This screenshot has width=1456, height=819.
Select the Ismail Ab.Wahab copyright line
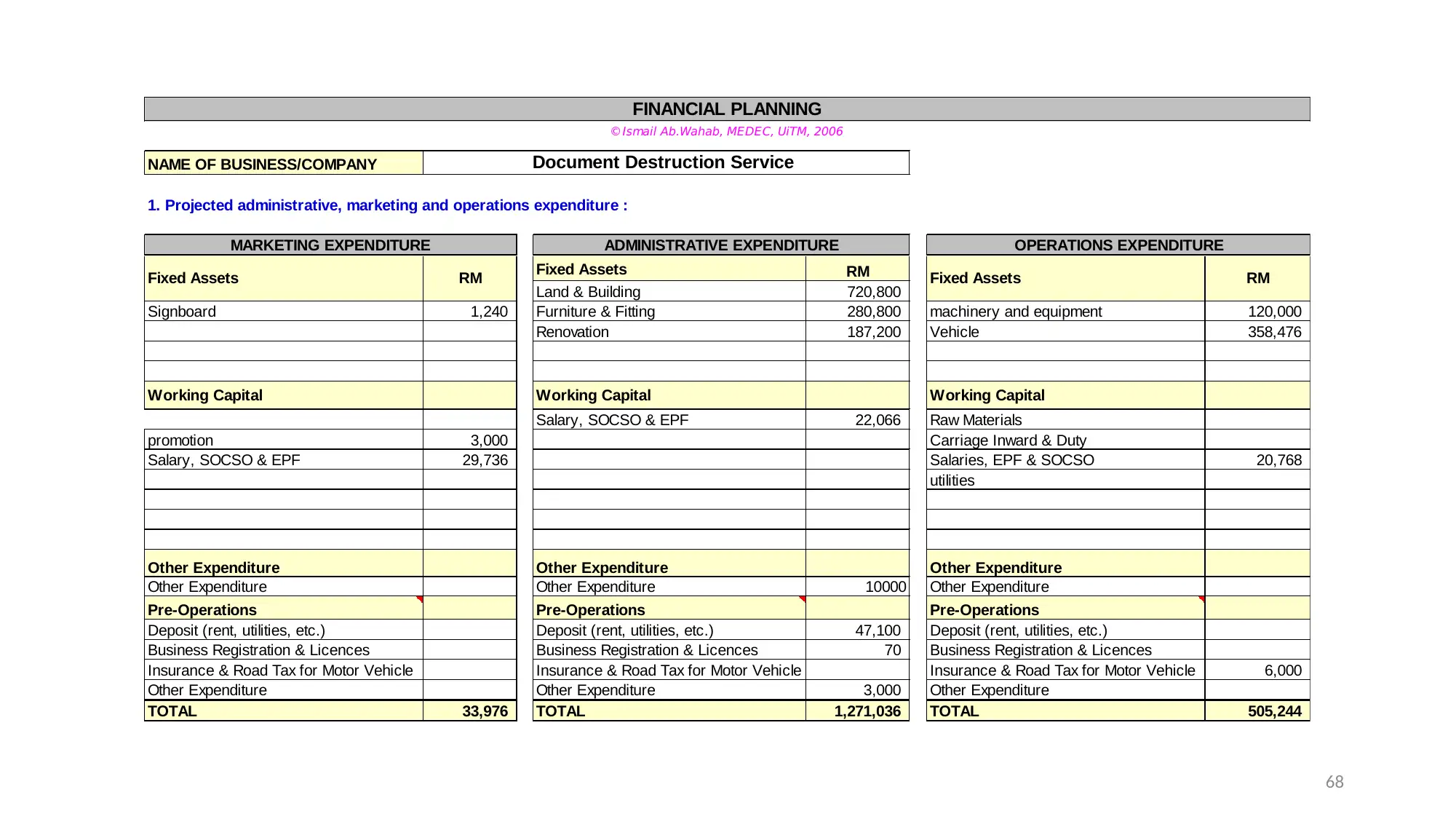(726, 131)
